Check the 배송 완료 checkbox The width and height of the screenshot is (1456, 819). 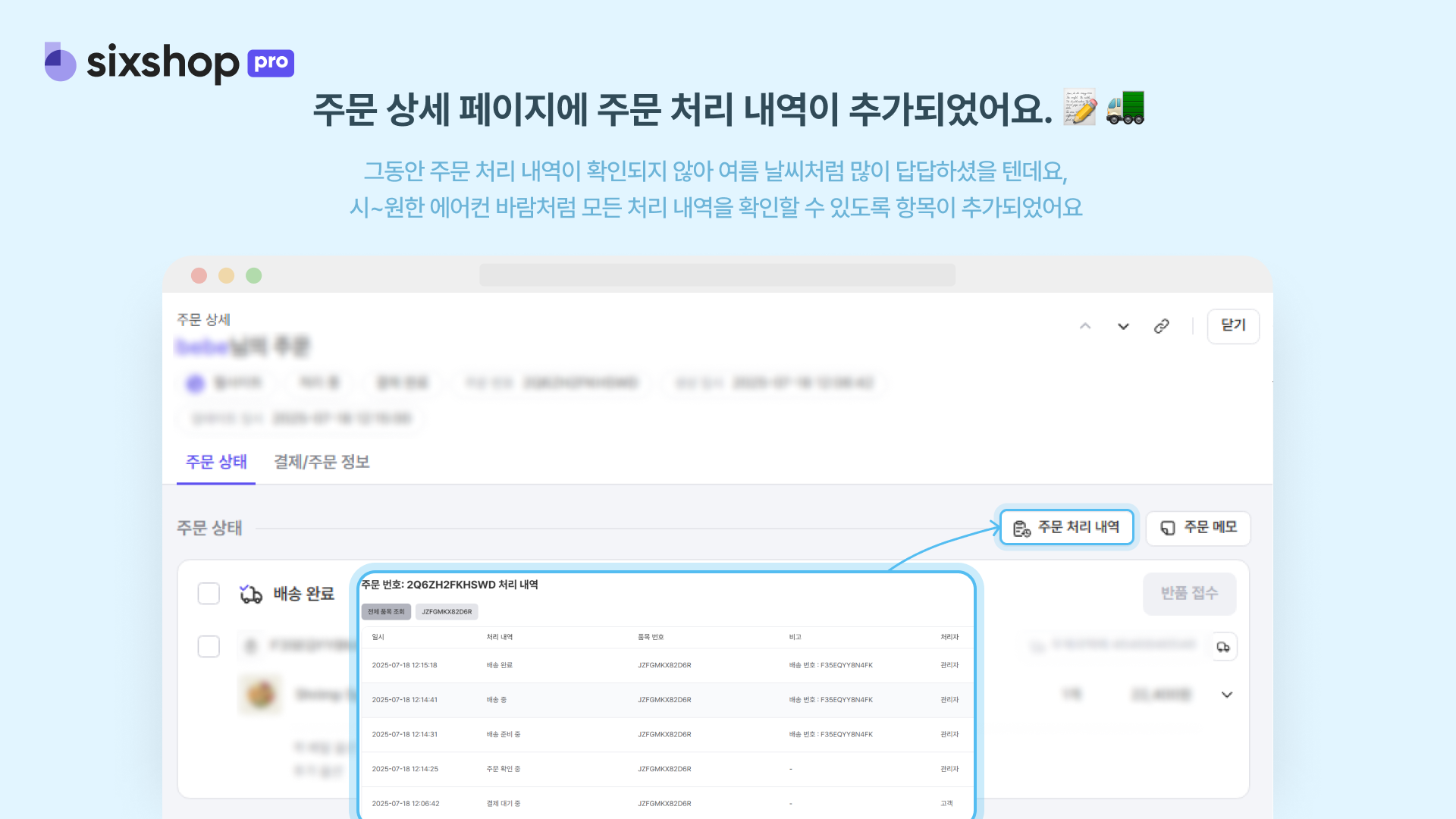pyautogui.click(x=209, y=594)
